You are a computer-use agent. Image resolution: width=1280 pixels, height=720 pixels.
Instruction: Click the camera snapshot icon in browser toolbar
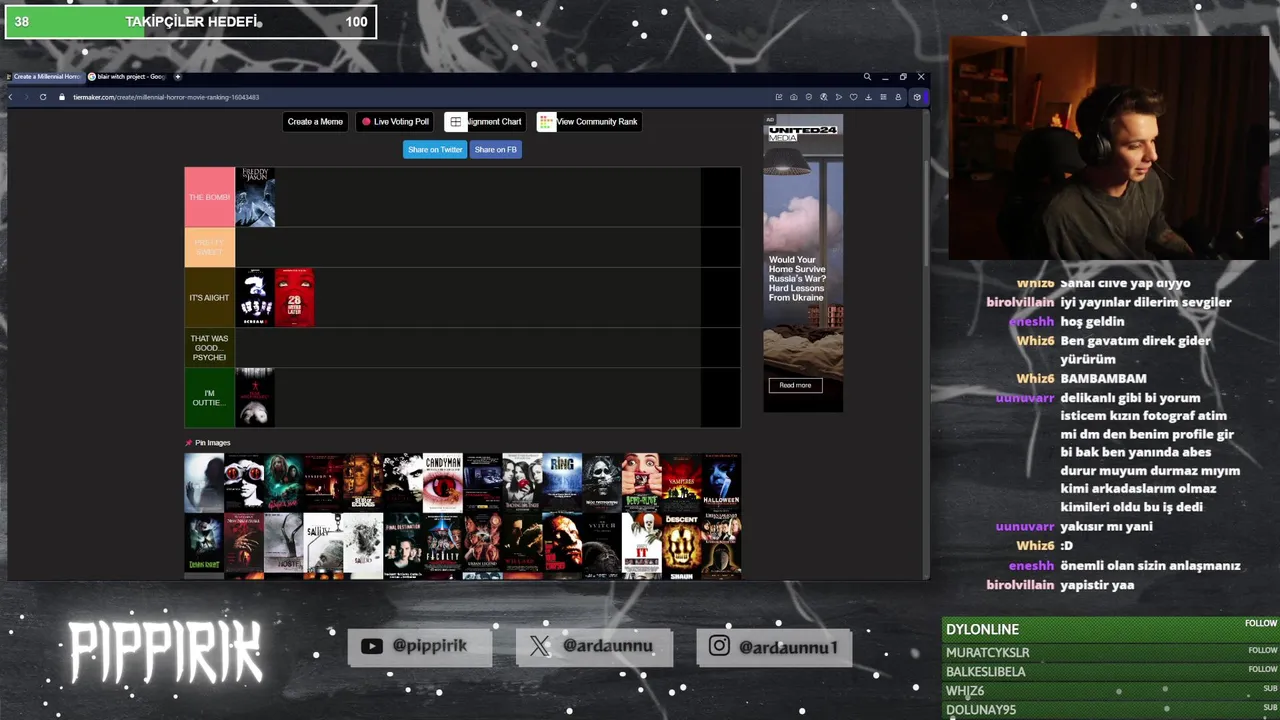coord(793,97)
